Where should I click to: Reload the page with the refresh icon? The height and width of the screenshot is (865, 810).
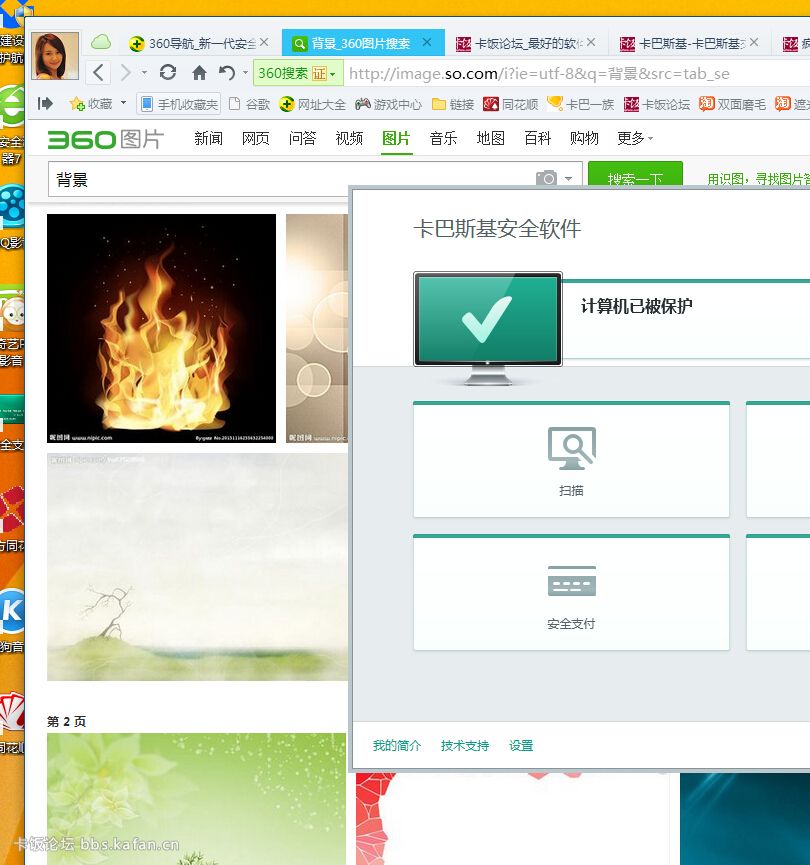point(168,72)
